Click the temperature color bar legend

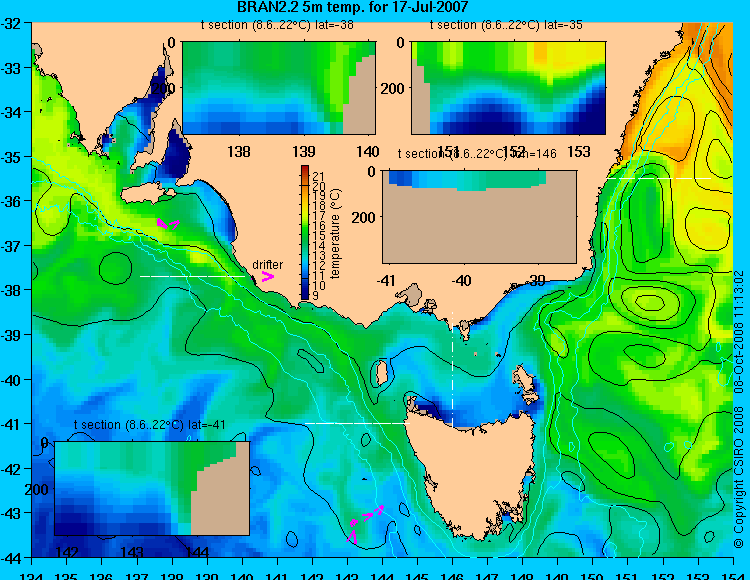[305, 233]
